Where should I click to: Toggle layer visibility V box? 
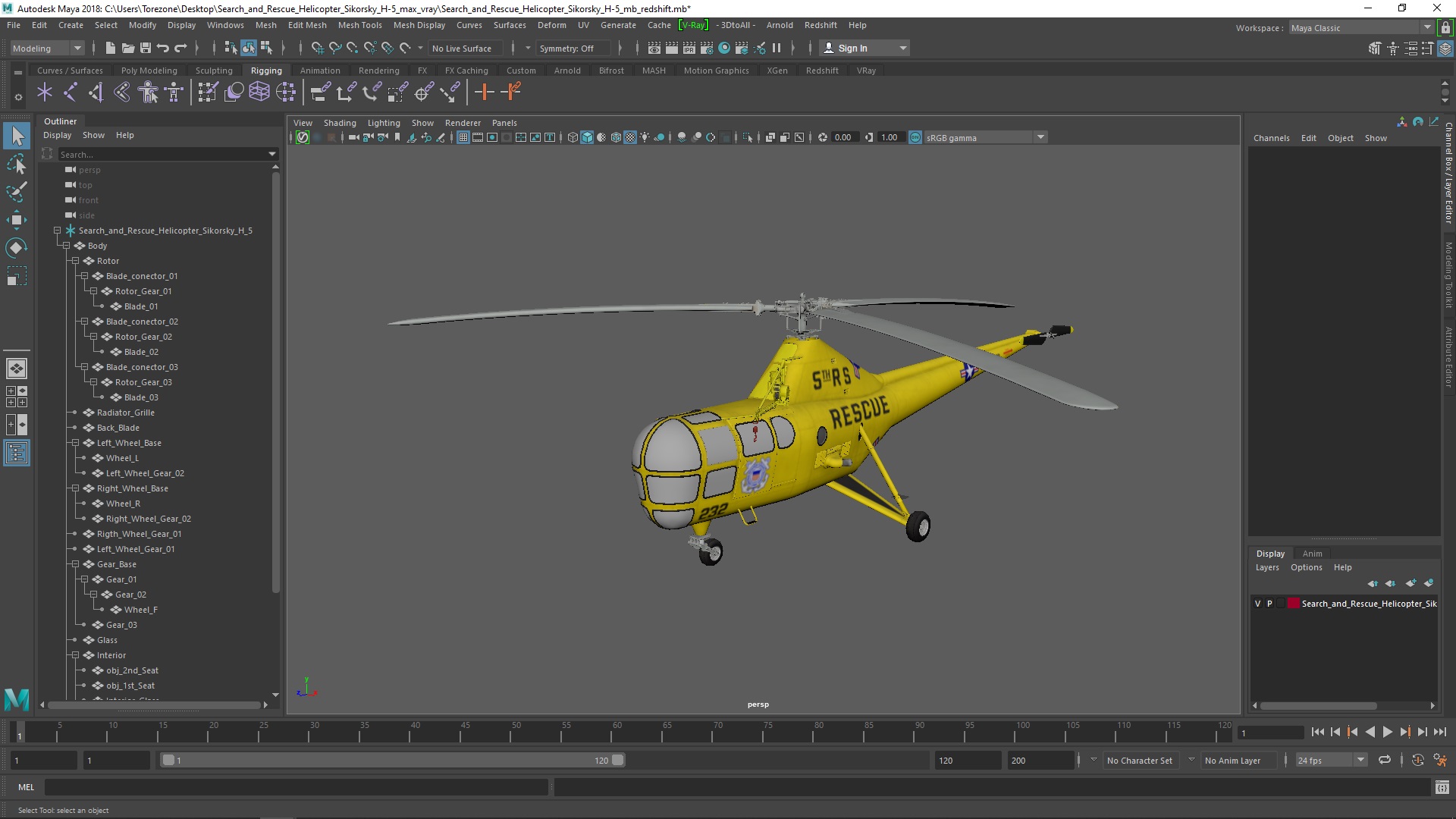pyautogui.click(x=1257, y=604)
